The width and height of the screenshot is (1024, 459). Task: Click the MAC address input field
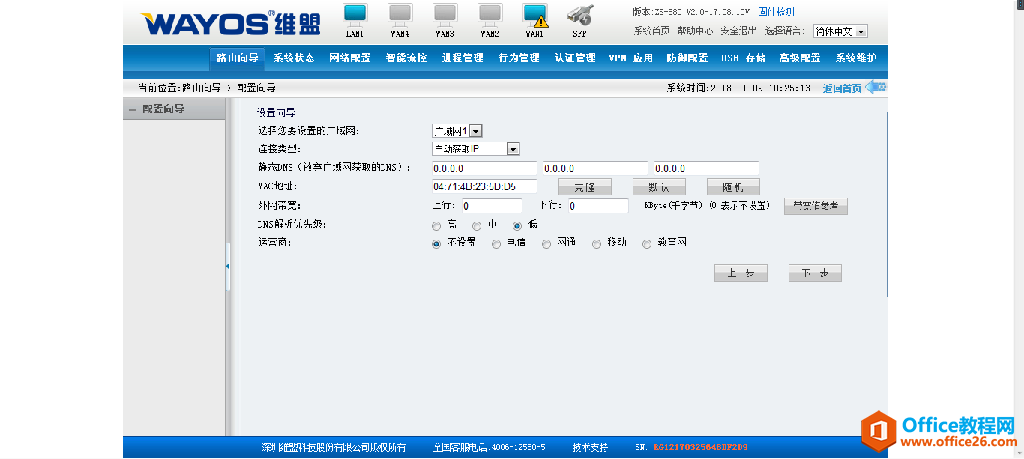pyautogui.click(x=485, y=186)
